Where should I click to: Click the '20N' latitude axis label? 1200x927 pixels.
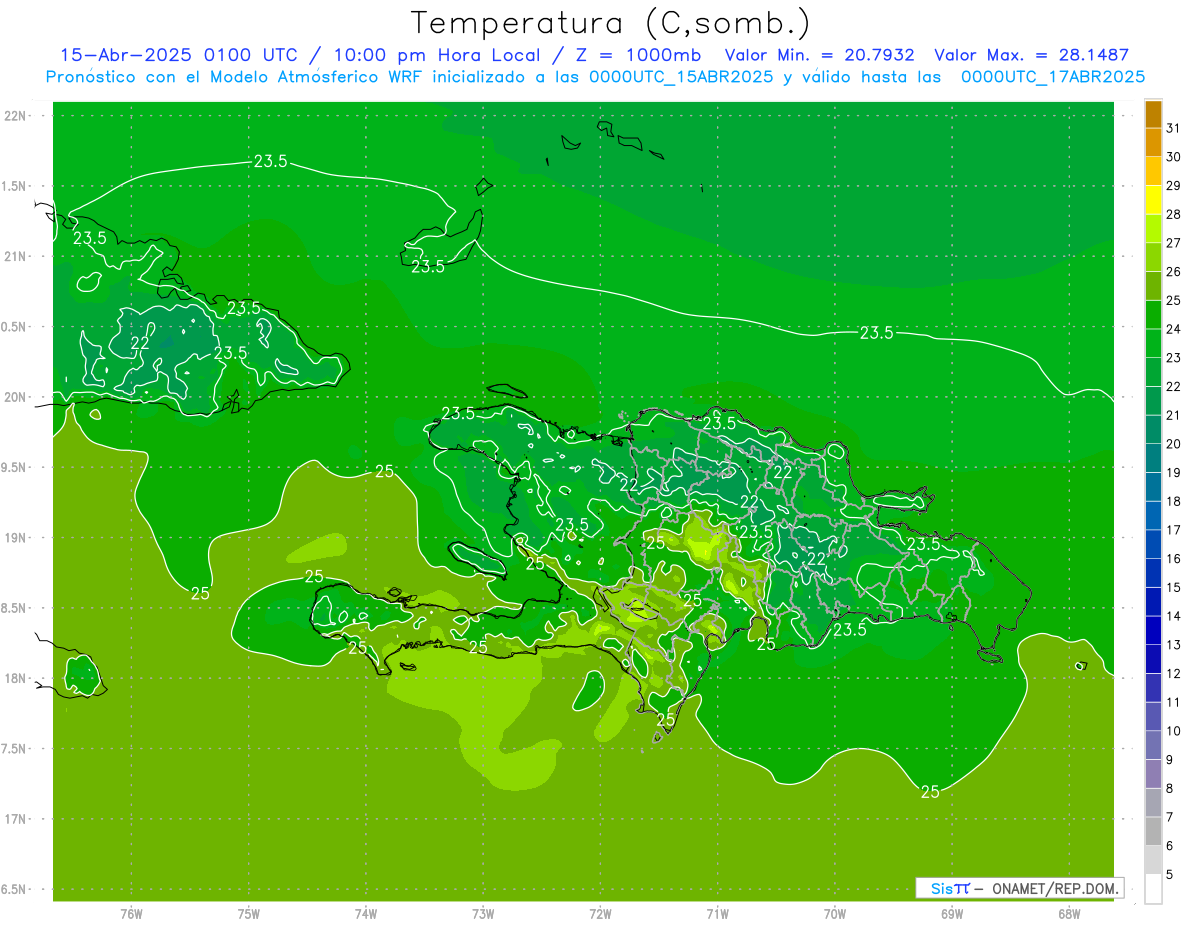pos(15,398)
